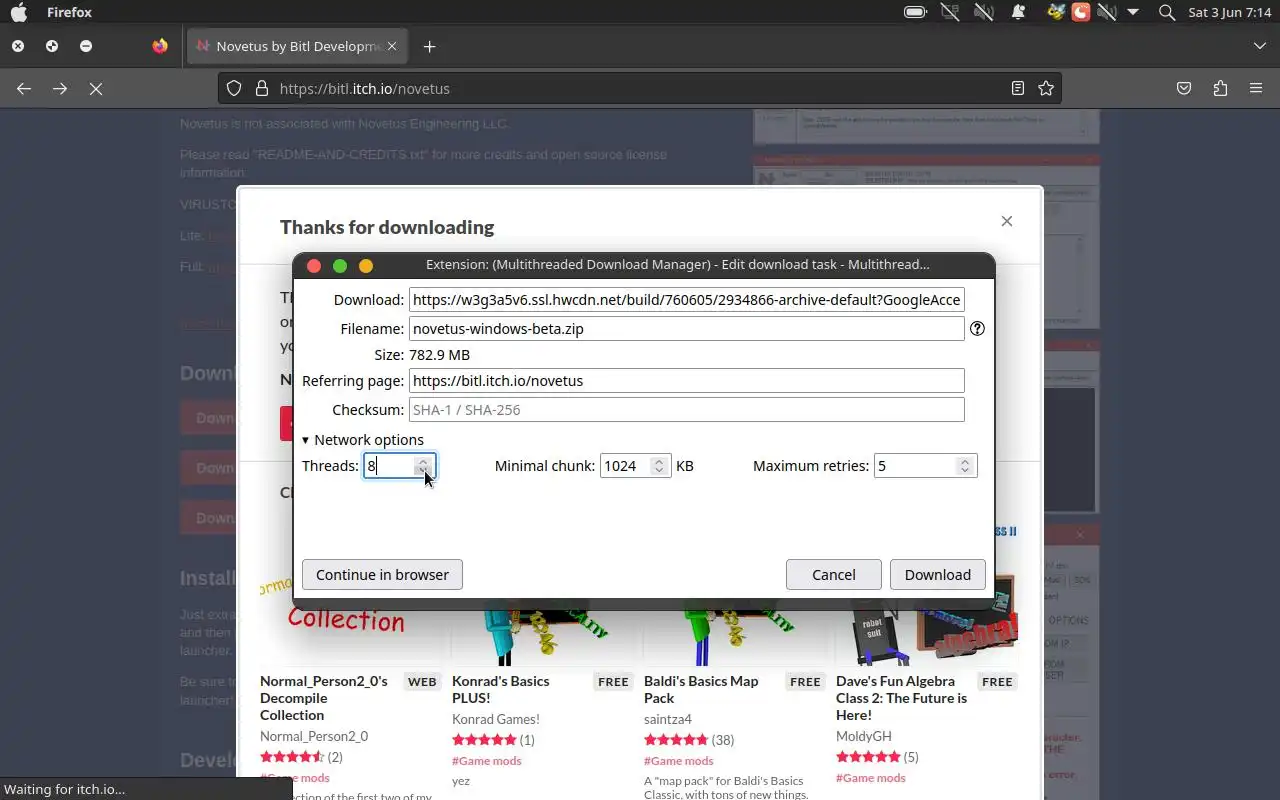Open the Firefox hamburger application menu
Screen dimensions: 1280x800
(1256, 88)
